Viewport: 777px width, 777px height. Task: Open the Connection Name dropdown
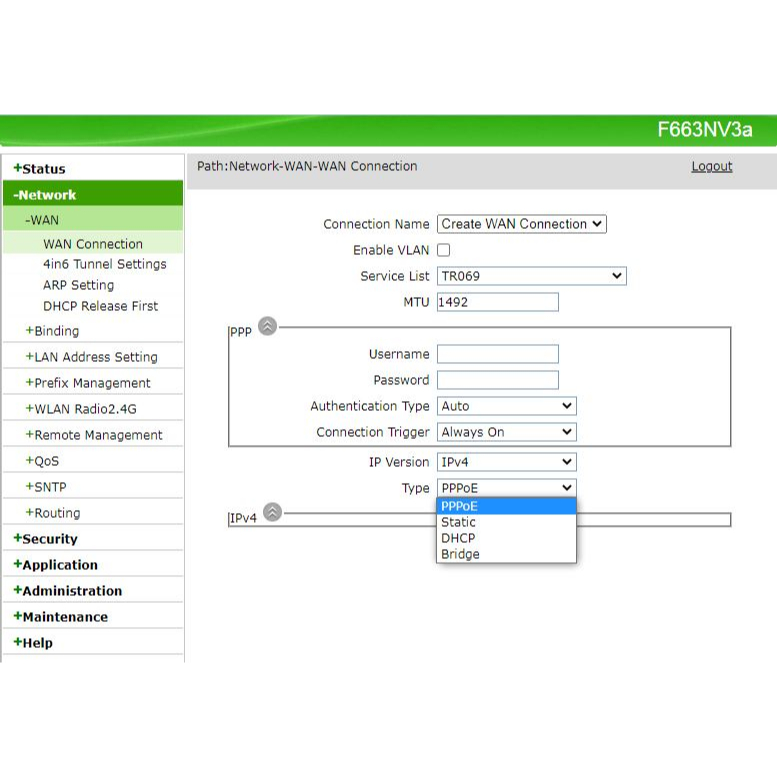coord(521,224)
